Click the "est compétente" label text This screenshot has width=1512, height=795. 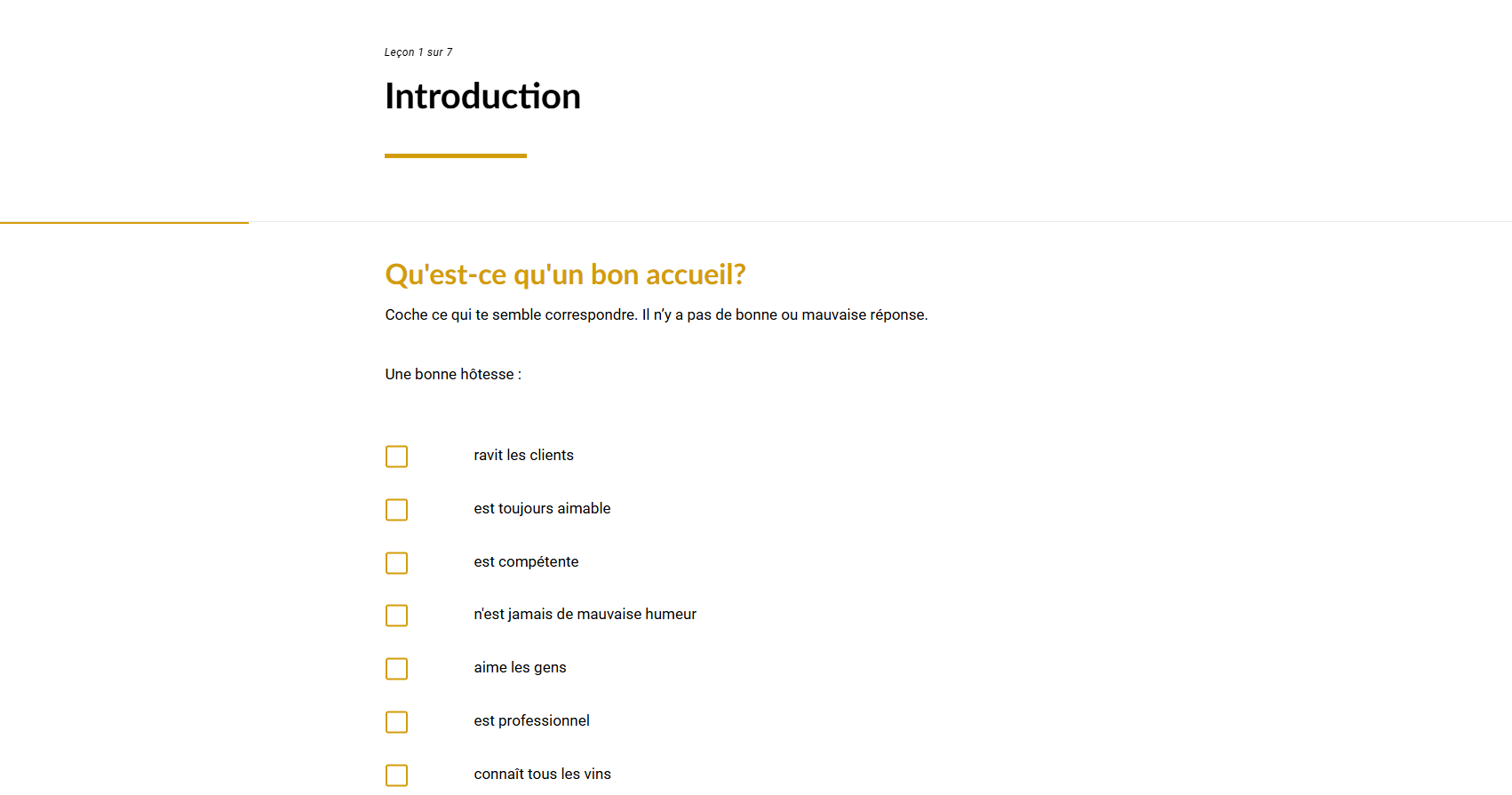[526, 561]
